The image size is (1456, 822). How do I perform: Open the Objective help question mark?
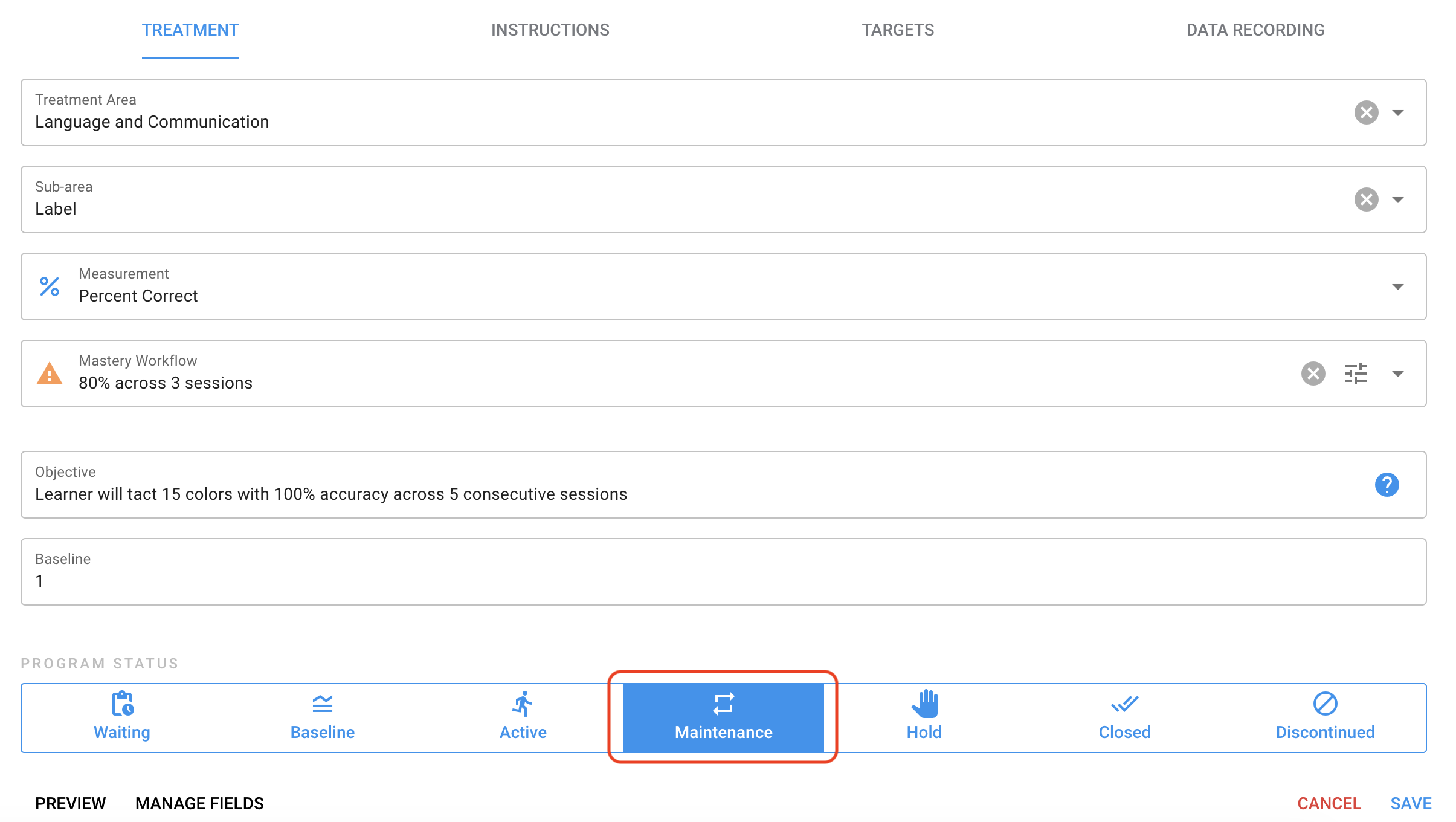[1387, 485]
